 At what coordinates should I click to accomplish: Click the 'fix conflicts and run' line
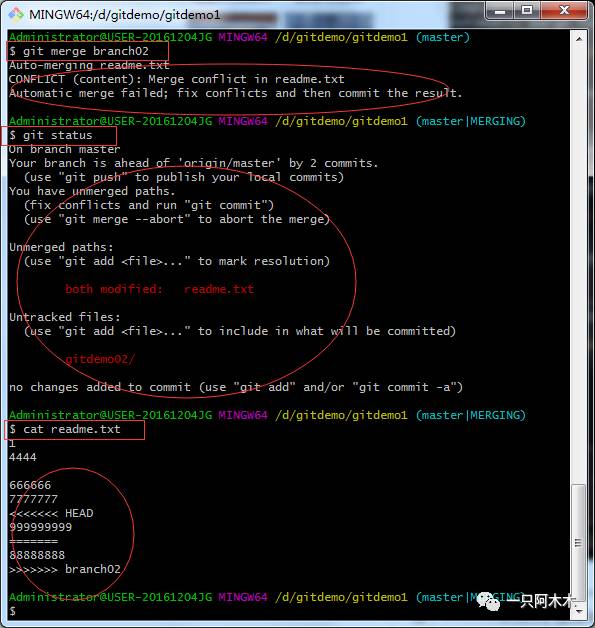[x=149, y=205]
